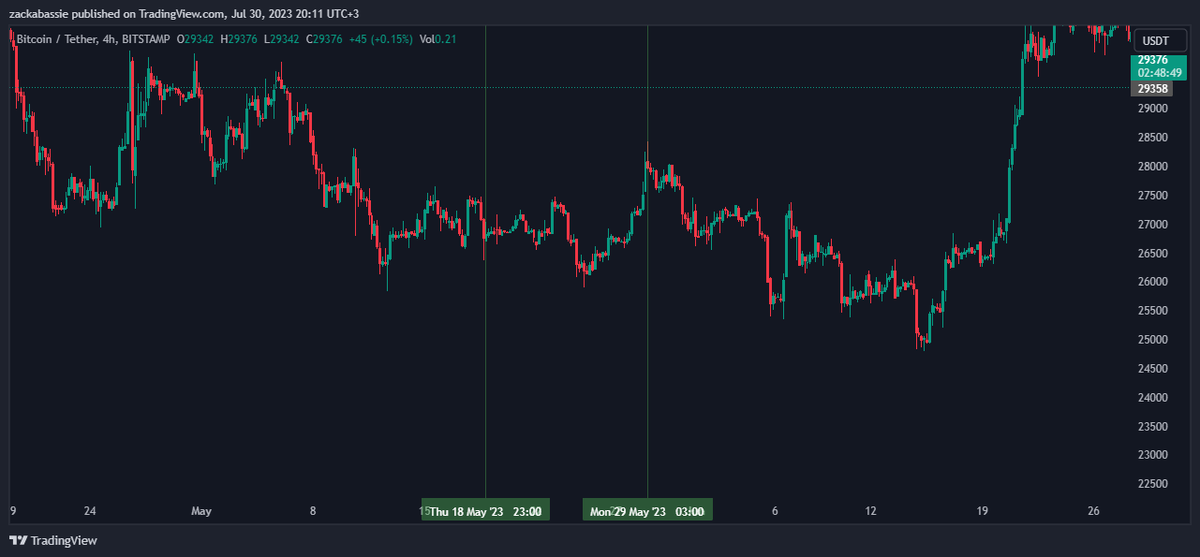
Task: Click the 29000 price axis label
Action: click(1153, 108)
